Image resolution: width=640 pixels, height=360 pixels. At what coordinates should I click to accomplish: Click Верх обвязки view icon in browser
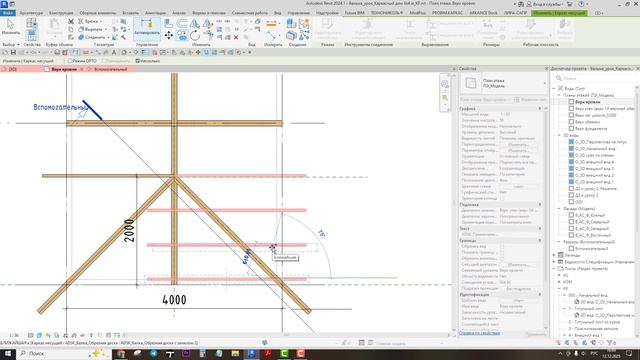[x=571, y=122]
